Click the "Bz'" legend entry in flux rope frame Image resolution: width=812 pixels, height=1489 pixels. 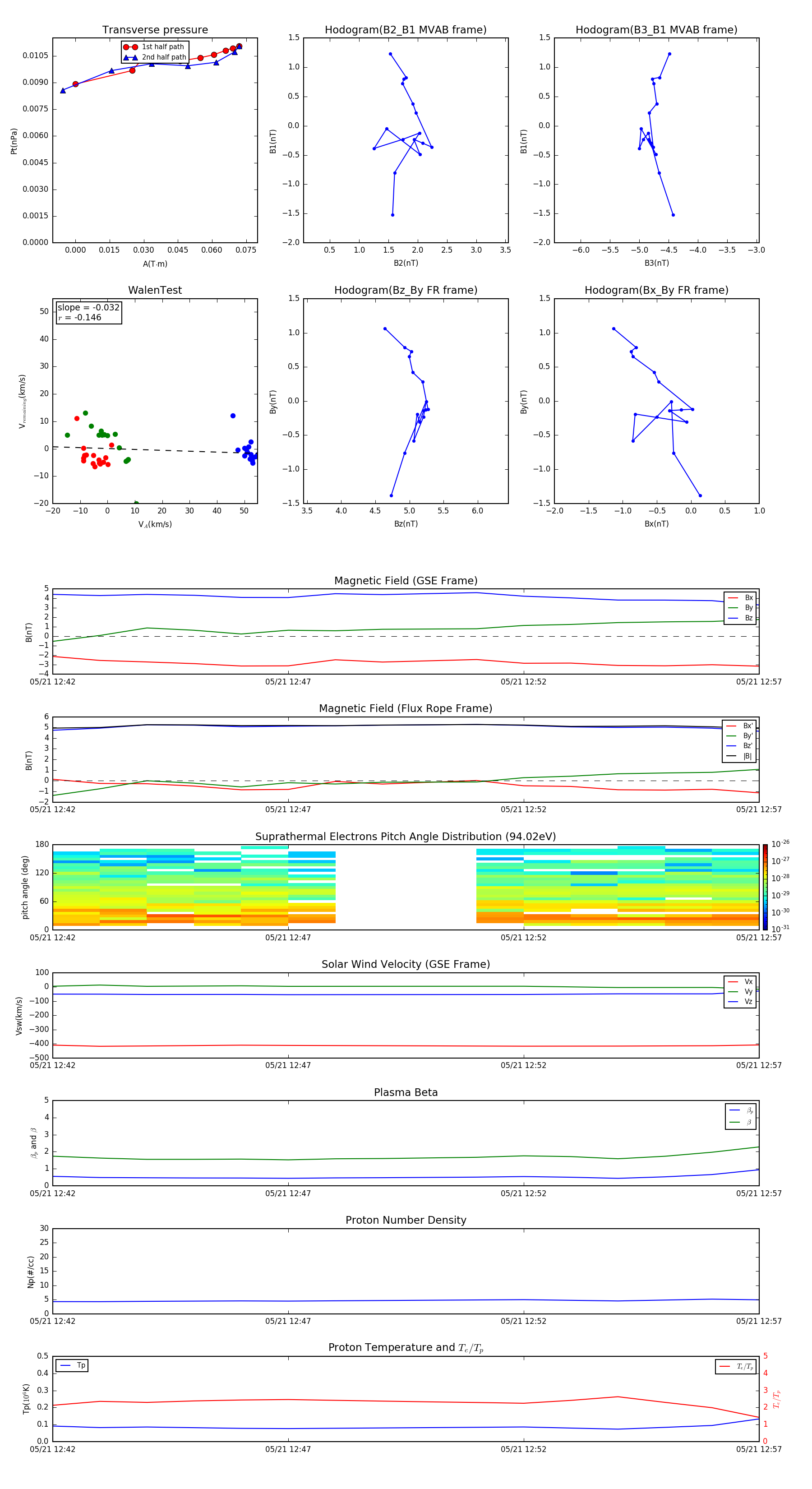(740, 746)
